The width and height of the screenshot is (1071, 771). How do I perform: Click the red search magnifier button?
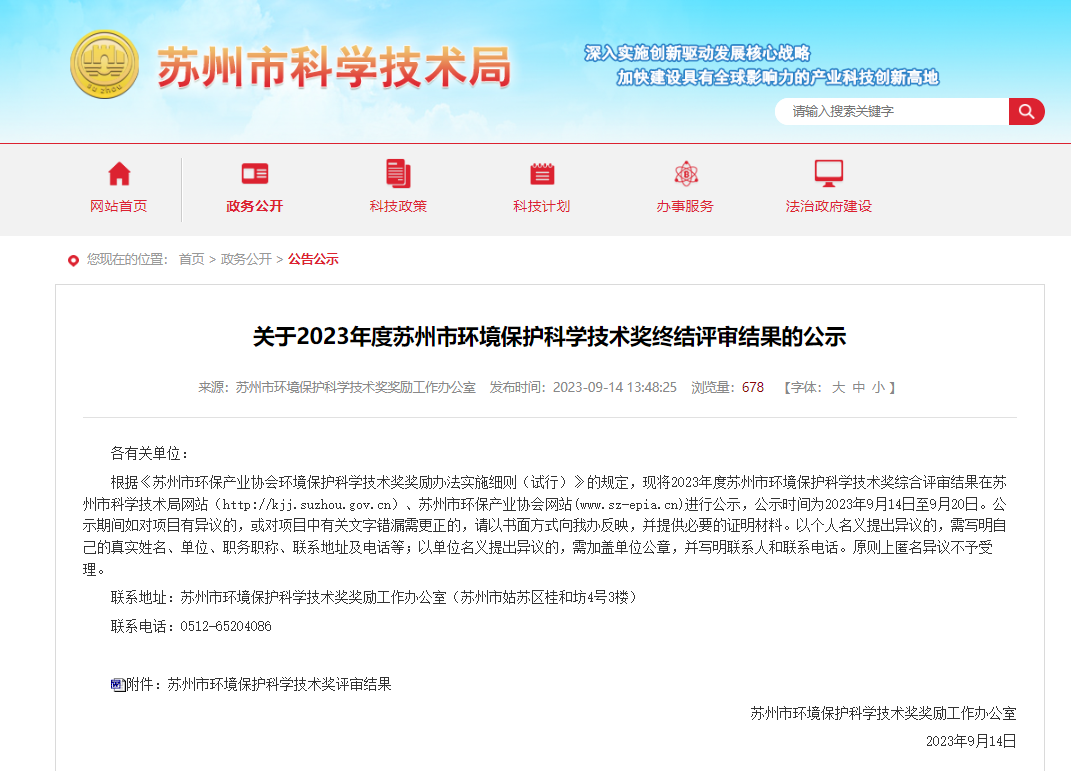click(x=1026, y=111)
